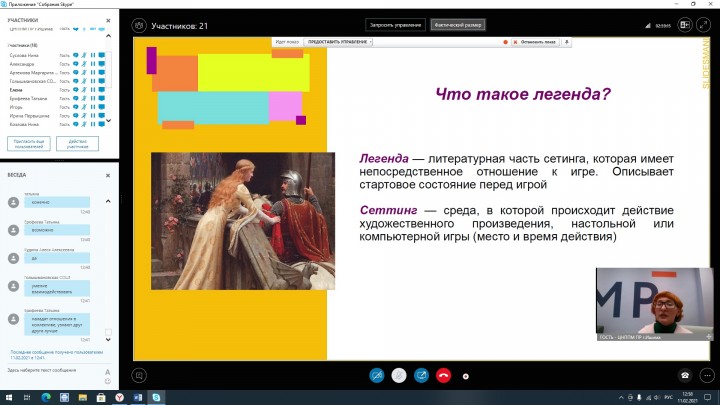The width and height of the screenshot is (720, 405).
Task: Close the Участники panel
Action: click(x=108, y=18)
